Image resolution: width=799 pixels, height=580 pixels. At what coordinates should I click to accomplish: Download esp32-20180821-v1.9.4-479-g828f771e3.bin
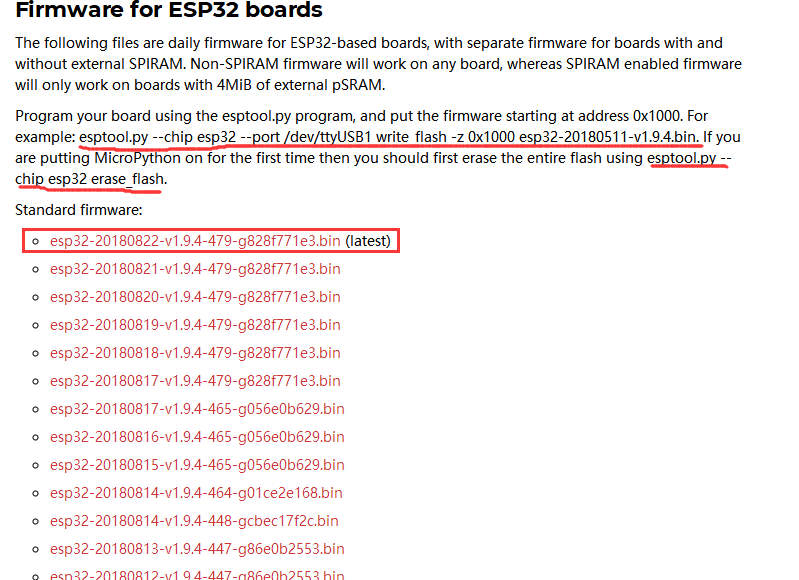coord(195,269)
